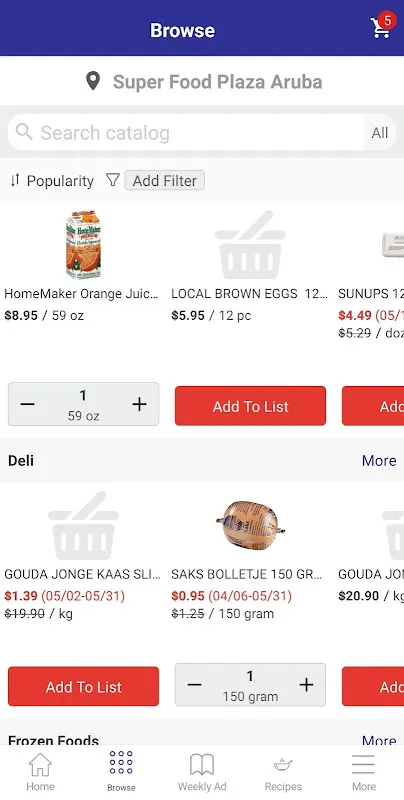Open the shopping cart with 5 items
Viewport: 404px width, 800px height.
click(x=382, y=27)
